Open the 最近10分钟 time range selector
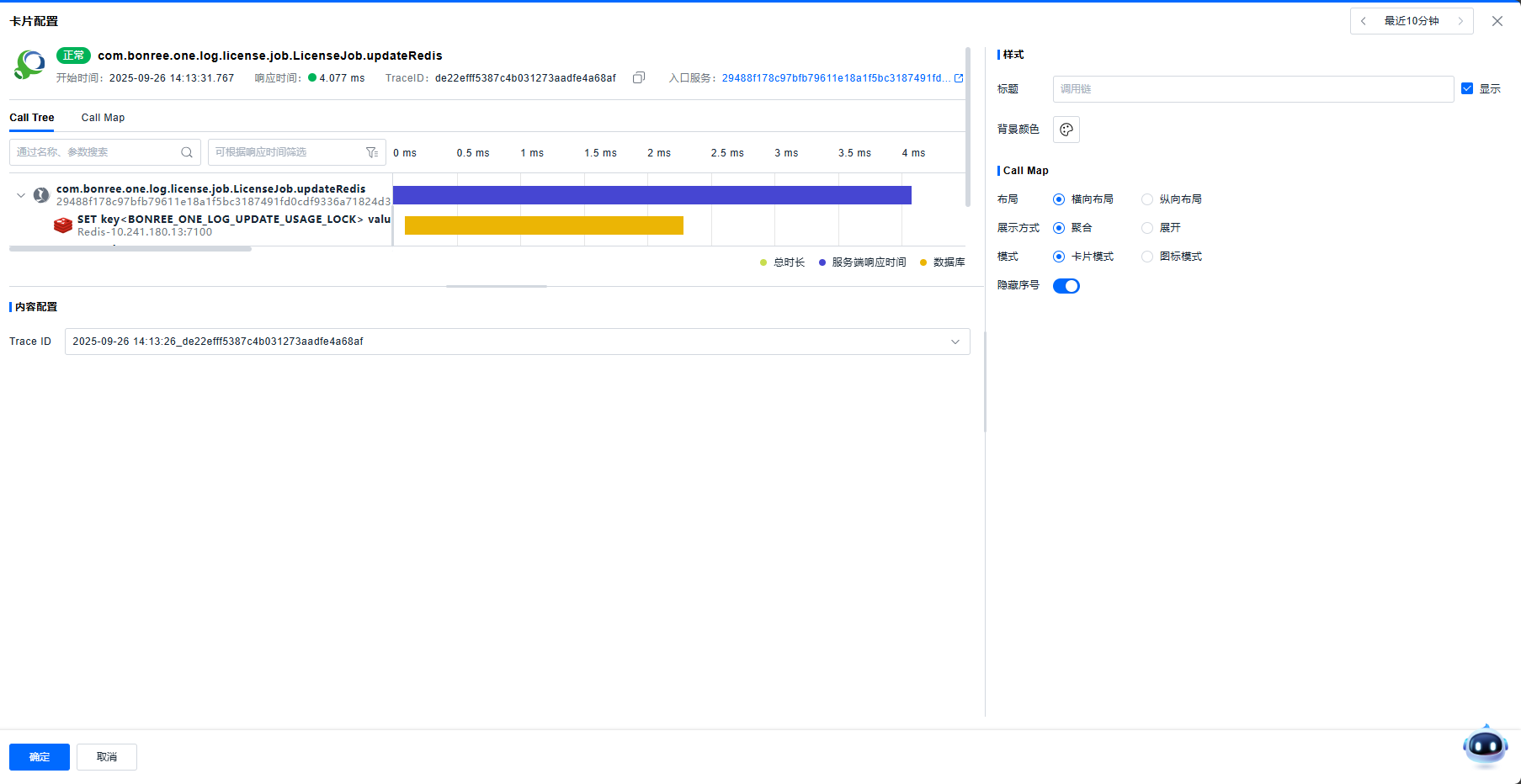 [x=1412, y=21]
